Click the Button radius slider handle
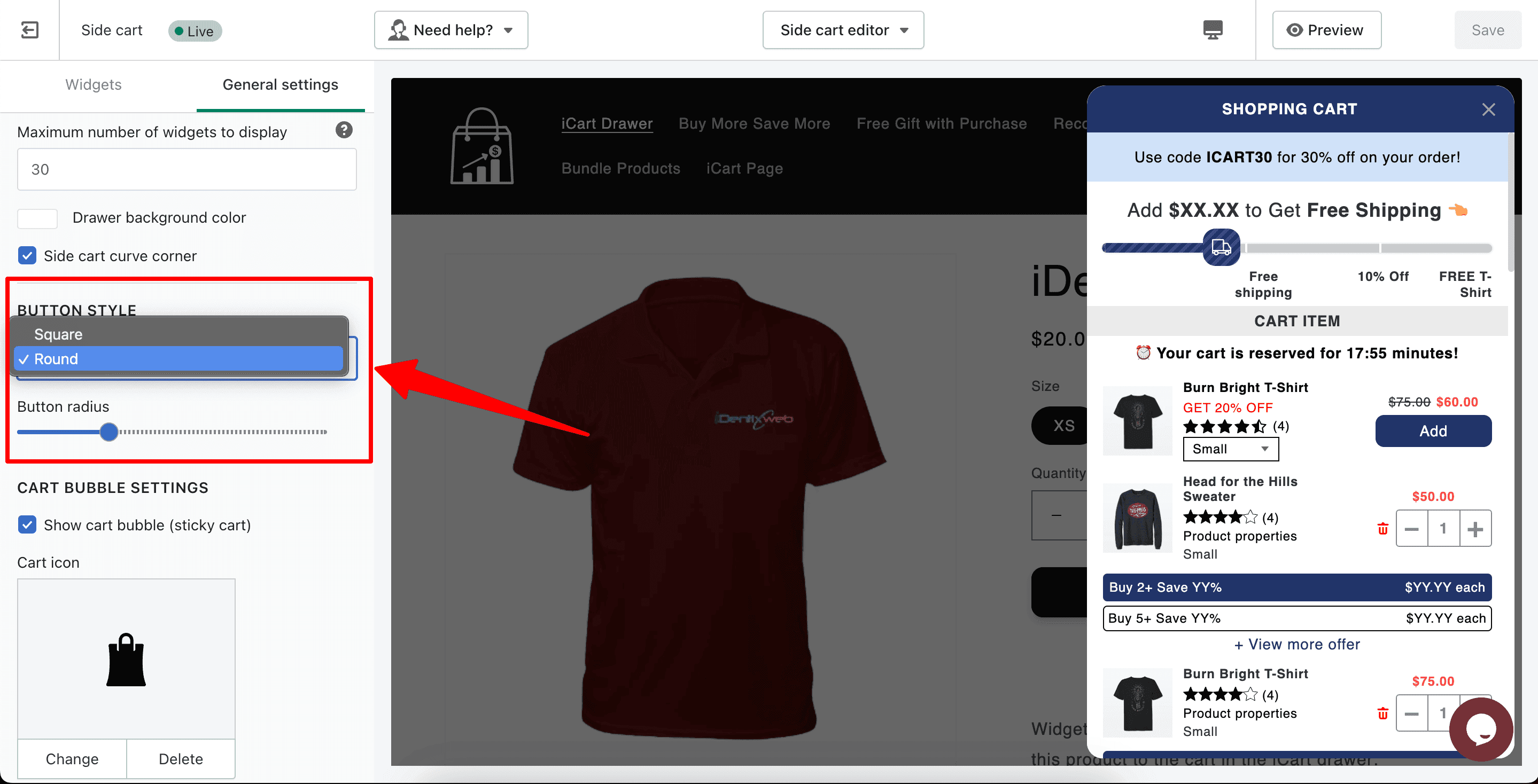Screen dimensions: 1538x784 tap(108, 432)
